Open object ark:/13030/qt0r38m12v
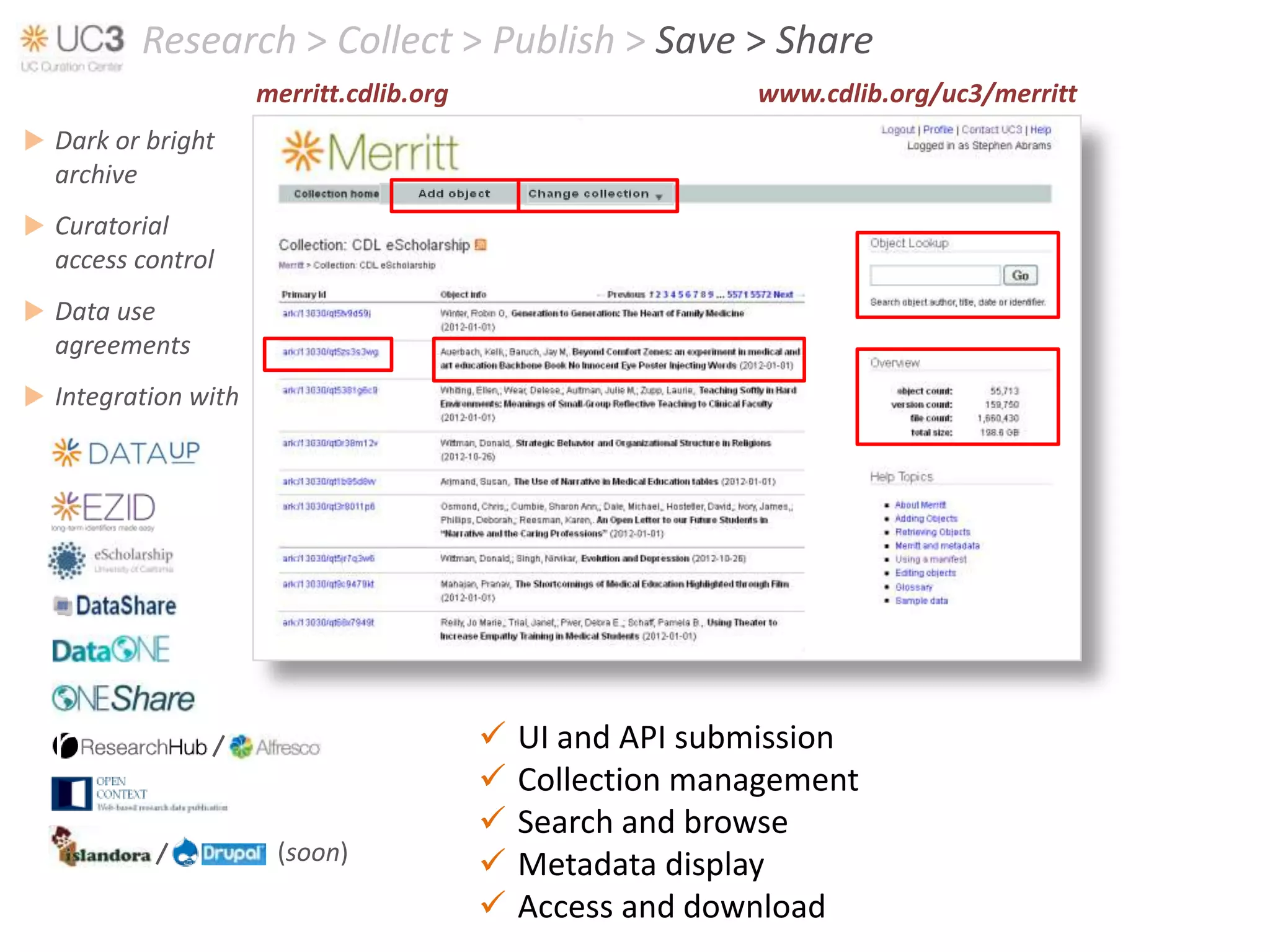 [x=330, y=443]
